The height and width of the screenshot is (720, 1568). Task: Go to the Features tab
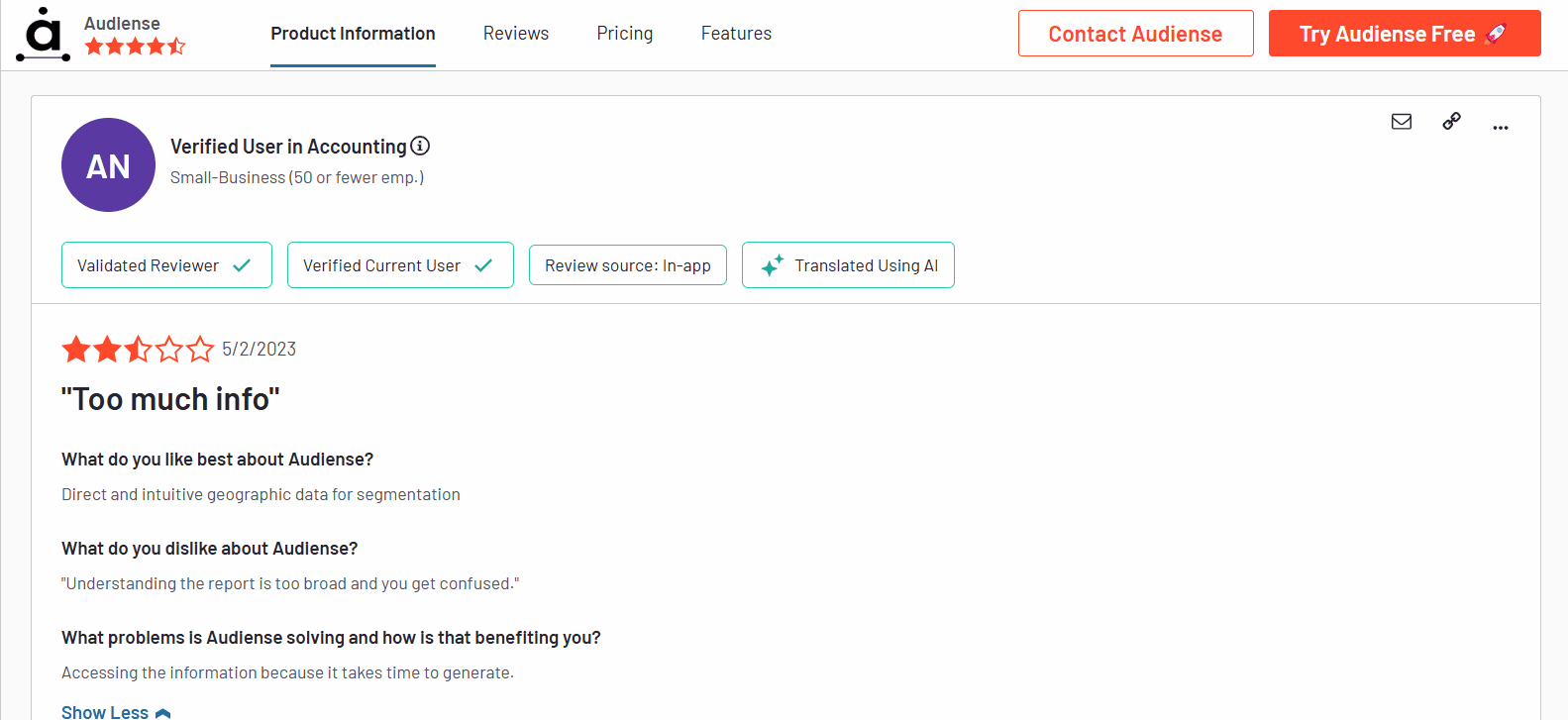pyautogui.click(x=736, y=34)
